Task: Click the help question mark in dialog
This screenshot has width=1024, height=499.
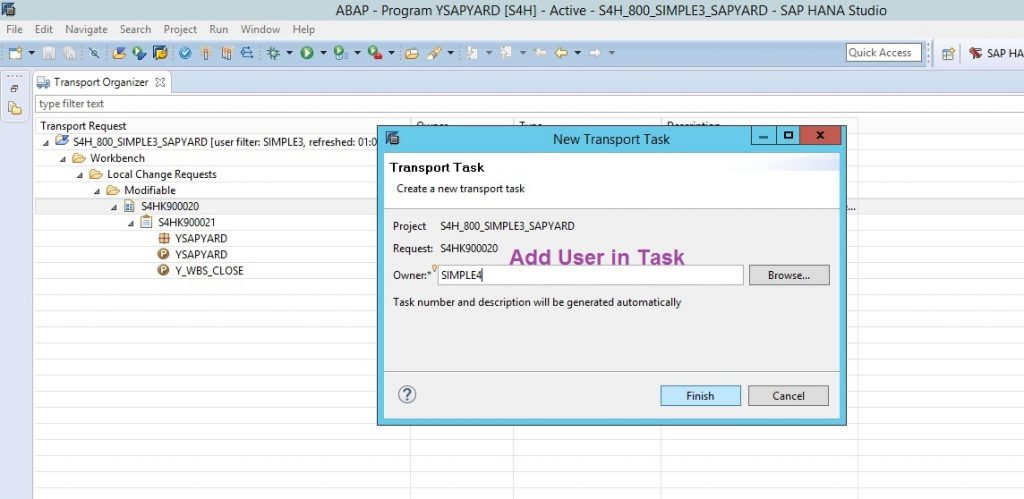Action: (x=407, y=394)
